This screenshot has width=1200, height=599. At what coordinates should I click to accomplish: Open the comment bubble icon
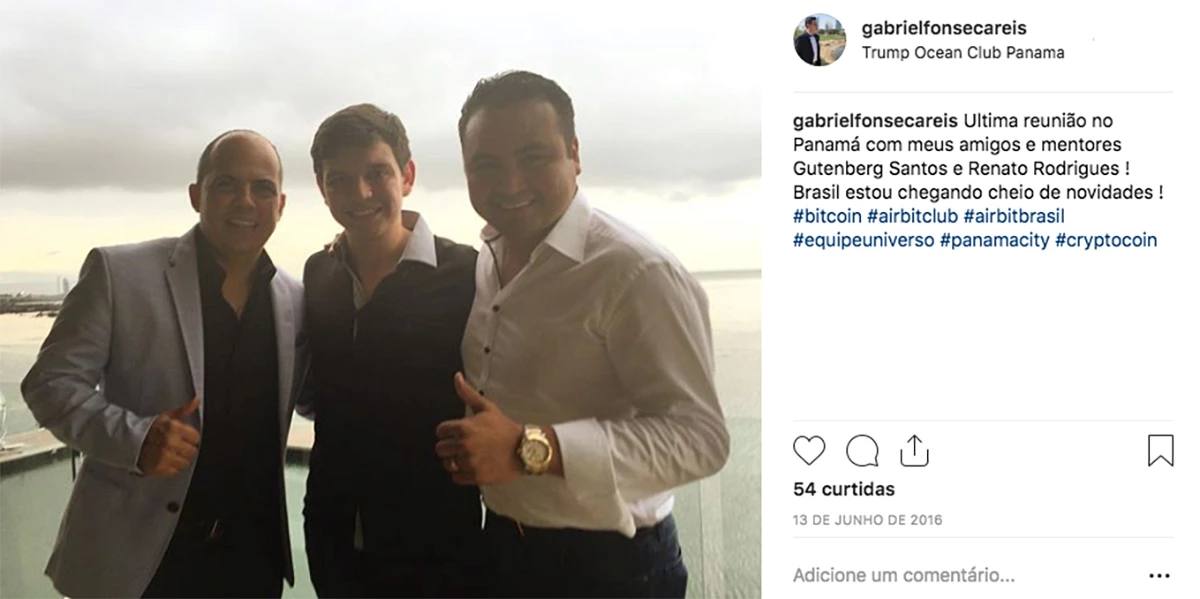[x=862, y=451]
